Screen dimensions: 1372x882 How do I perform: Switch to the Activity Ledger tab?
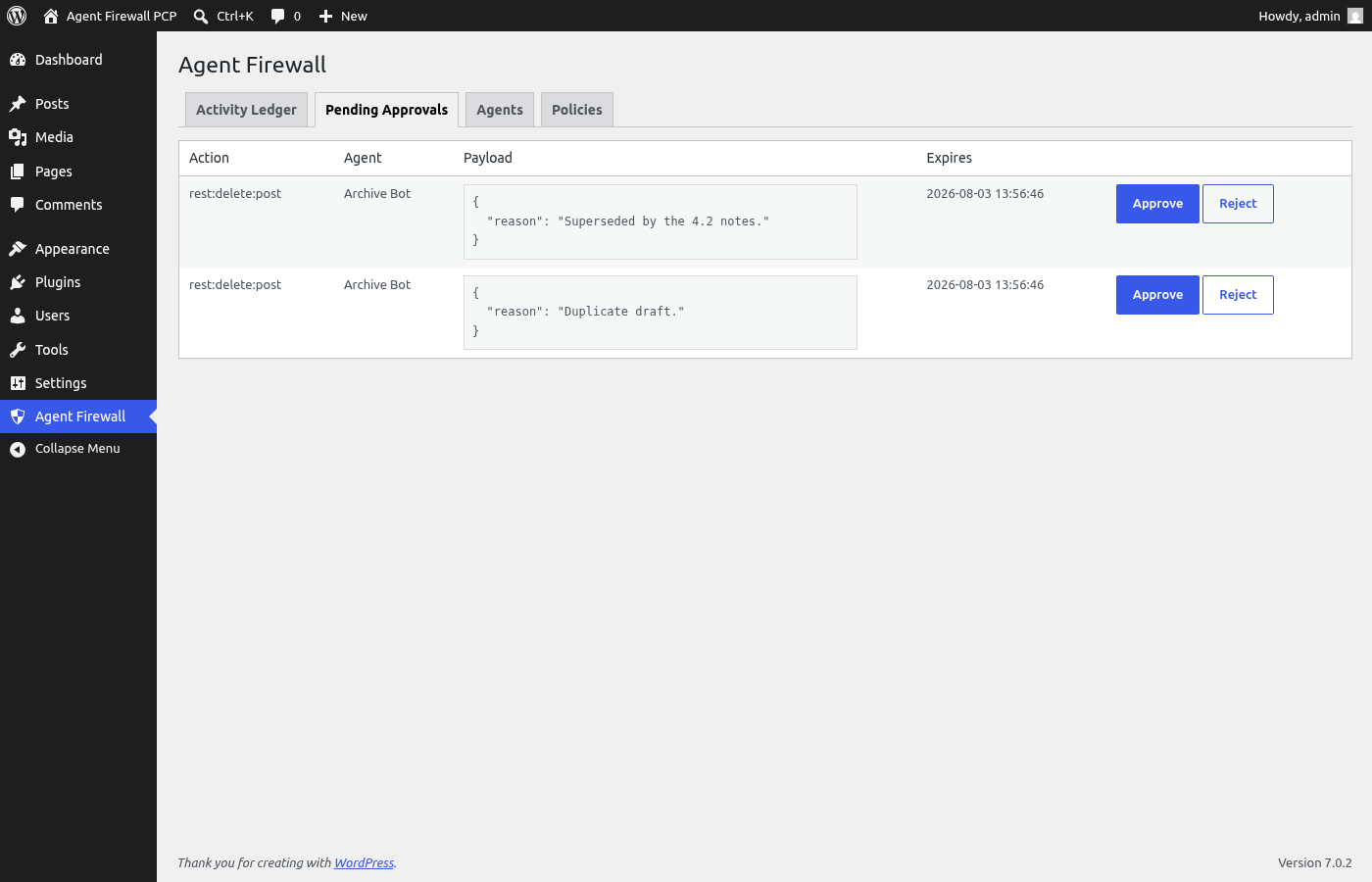tap(246, 110)
